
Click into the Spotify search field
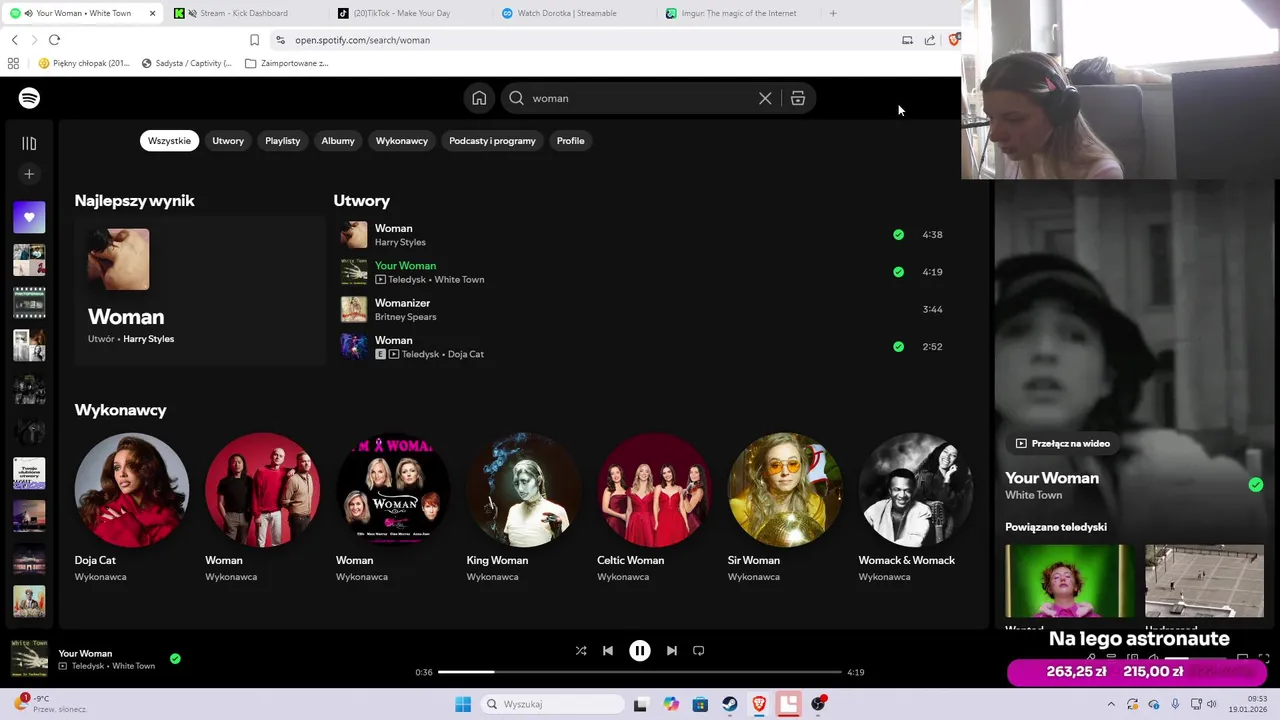(x=642, y=98)
